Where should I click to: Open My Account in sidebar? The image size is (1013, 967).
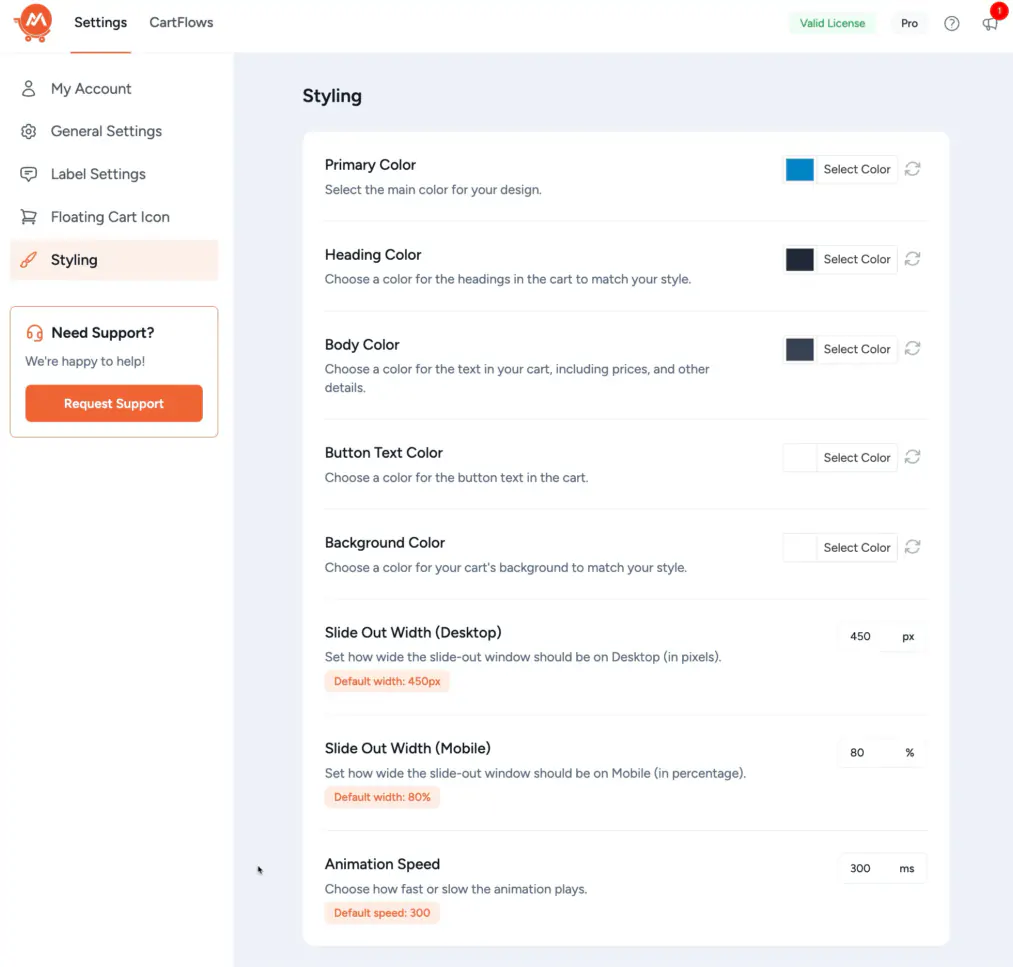91,89
